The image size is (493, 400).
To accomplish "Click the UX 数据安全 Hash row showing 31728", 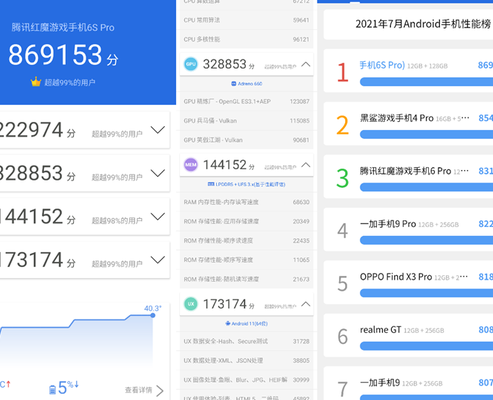I will tap(246, 341).
